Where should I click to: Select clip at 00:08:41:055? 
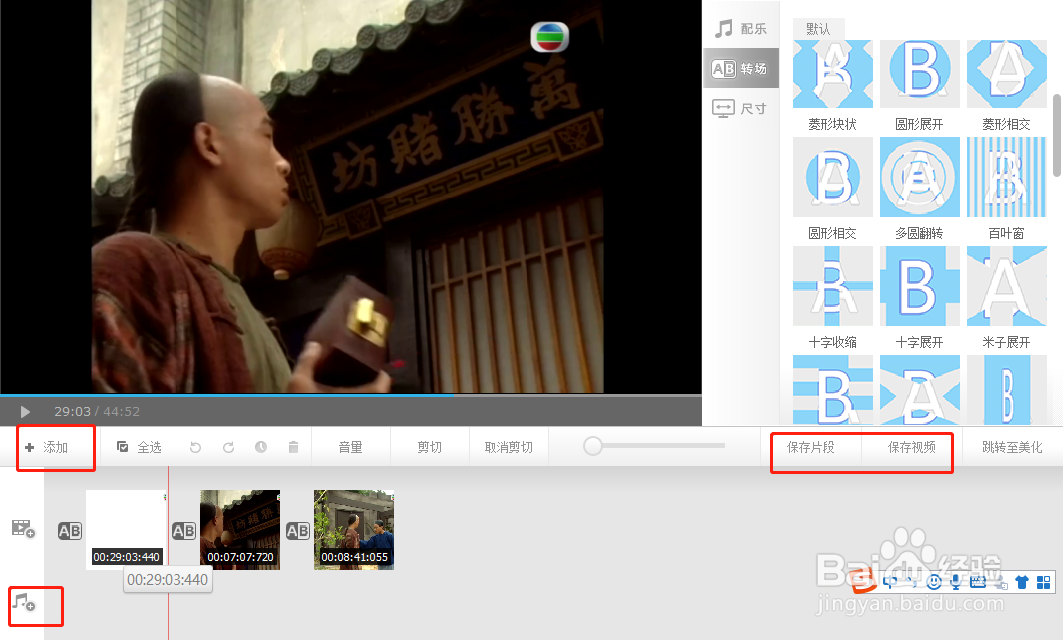coord(354,529)
